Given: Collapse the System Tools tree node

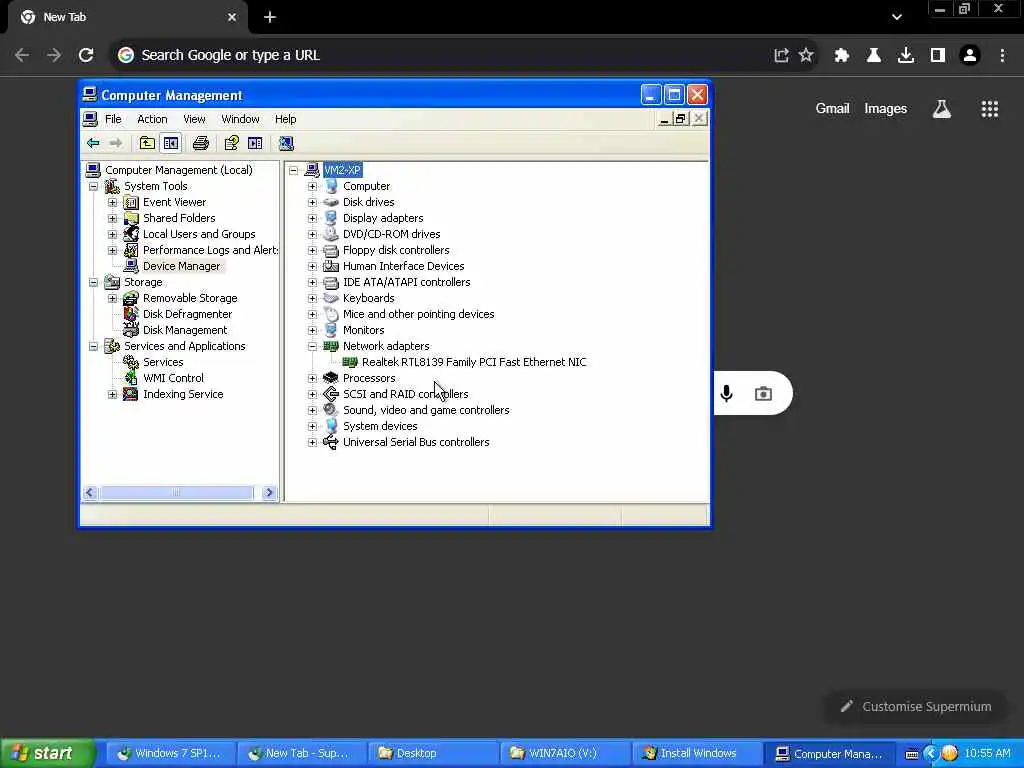Looking at the screenshot, I should tap(93, 186).
